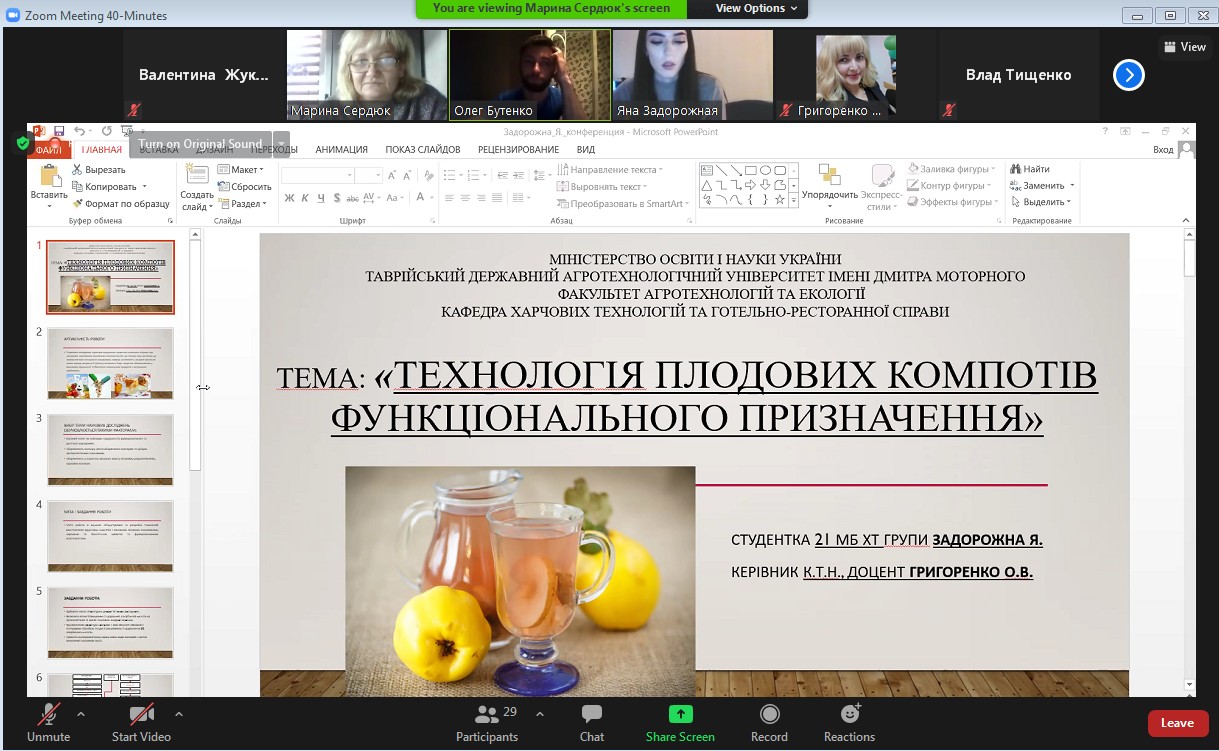Screen dimensions: 1219x751
Task: Open the Reactions menu
Action: point(850,714)
